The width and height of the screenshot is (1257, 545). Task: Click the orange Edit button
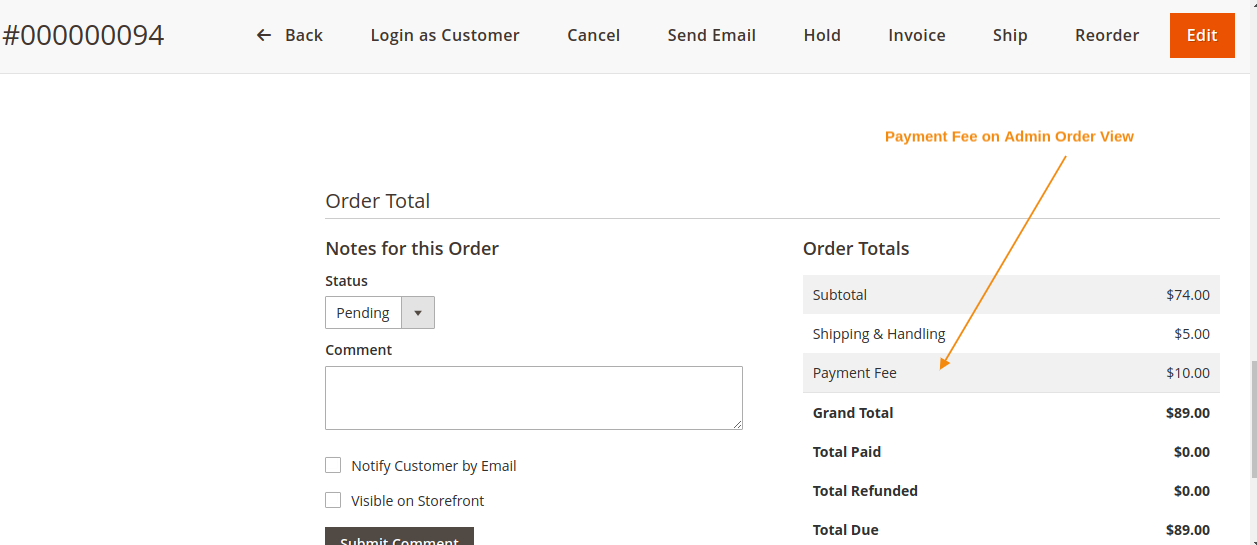1201,35
